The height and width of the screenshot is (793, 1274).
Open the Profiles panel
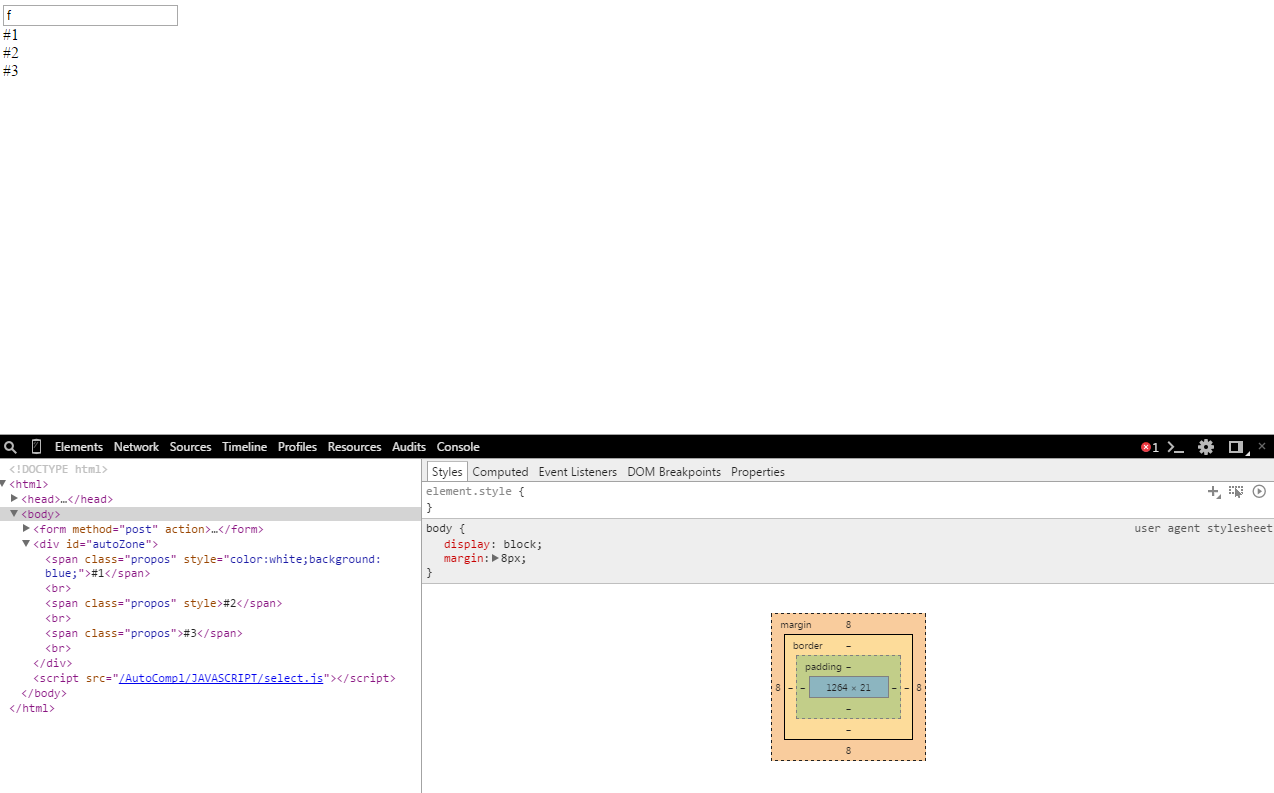[297, 447]
